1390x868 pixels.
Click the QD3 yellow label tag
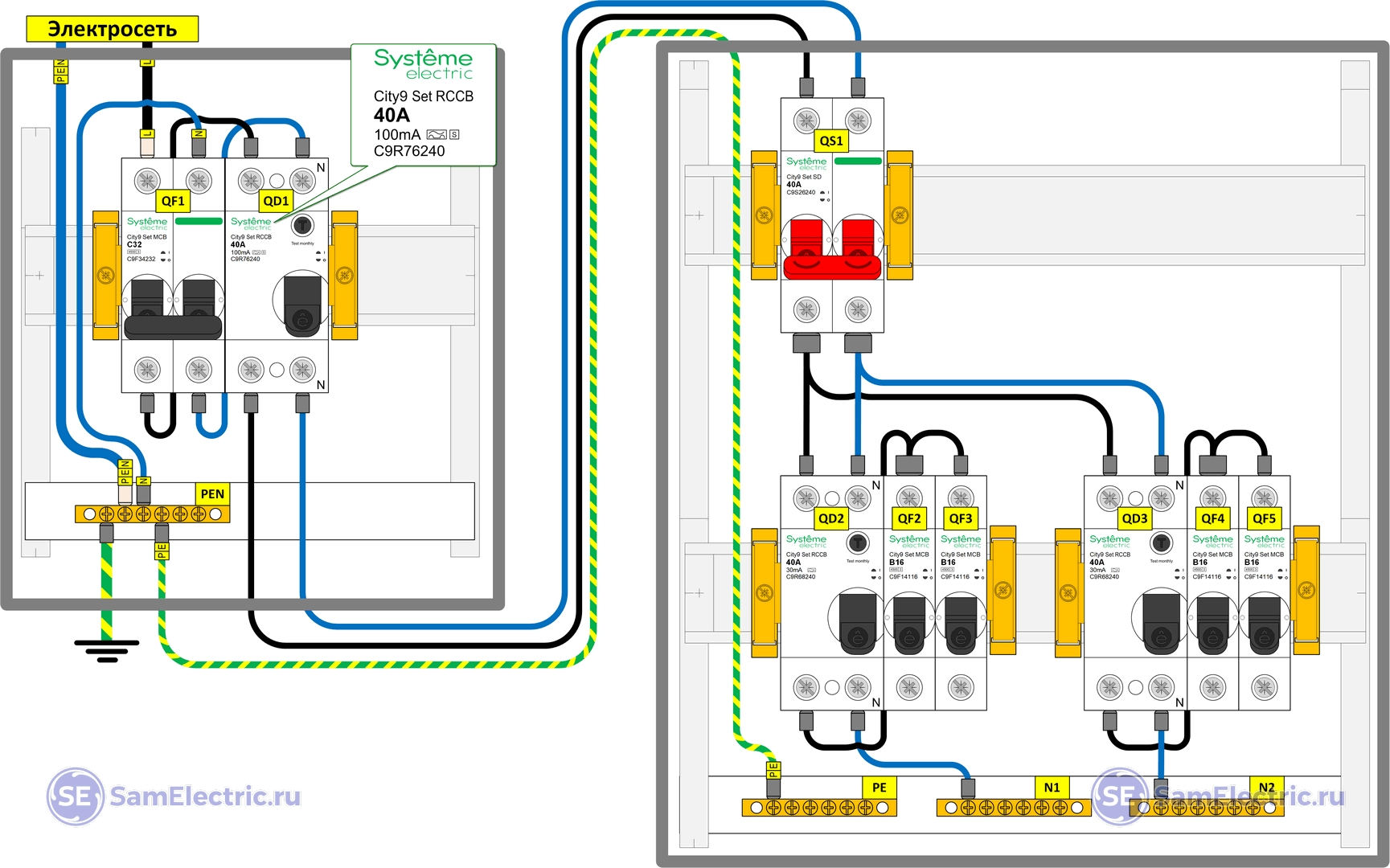click(x=1134, y=518)
